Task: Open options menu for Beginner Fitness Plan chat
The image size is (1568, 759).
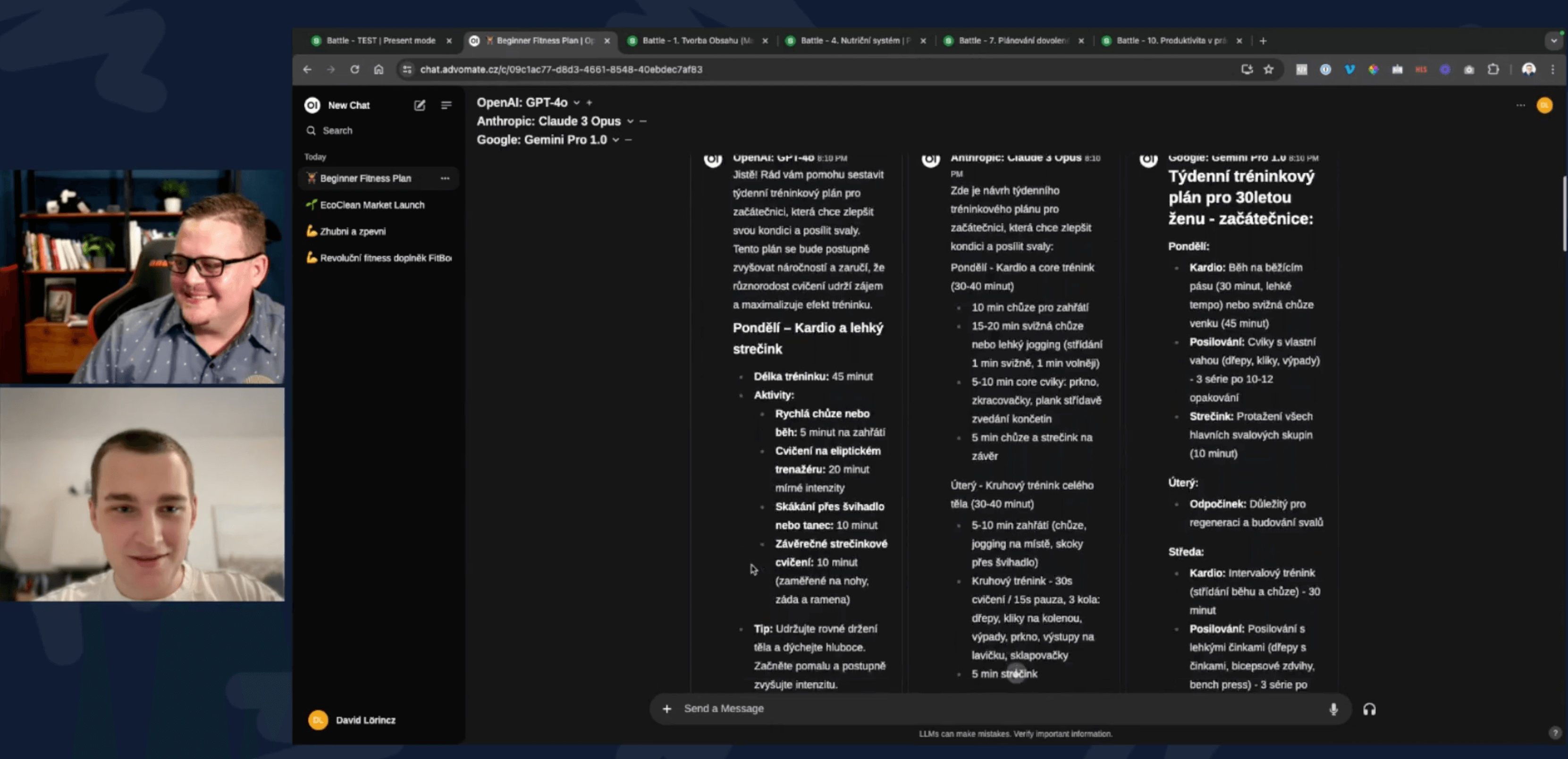Action: click(x=445, y=178)
